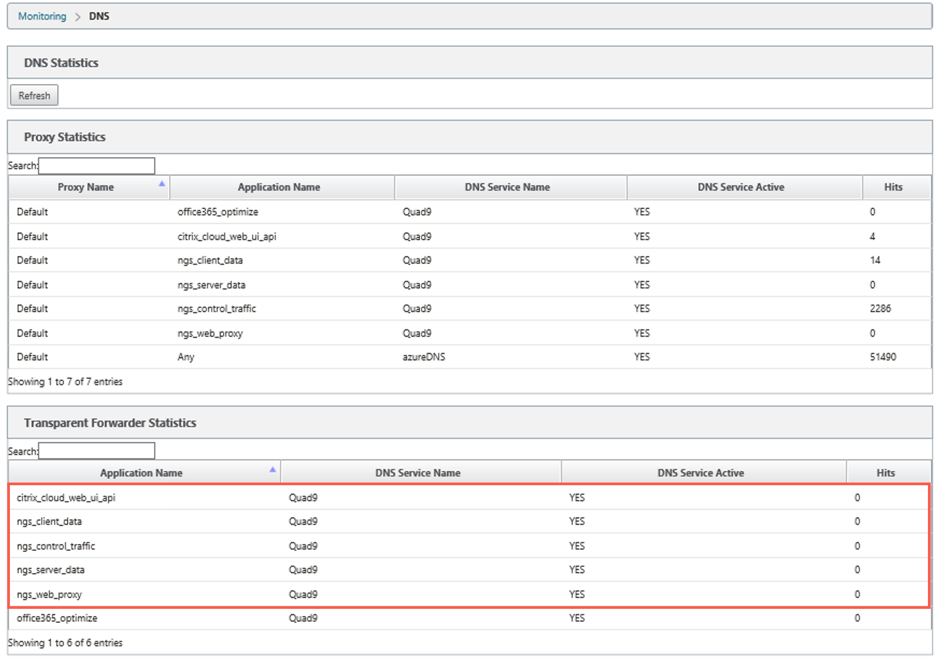Click the Transparent Forwarder Application Name sort arrow
This screenshot has width=939, height=664.
click(x=272, y=469)
